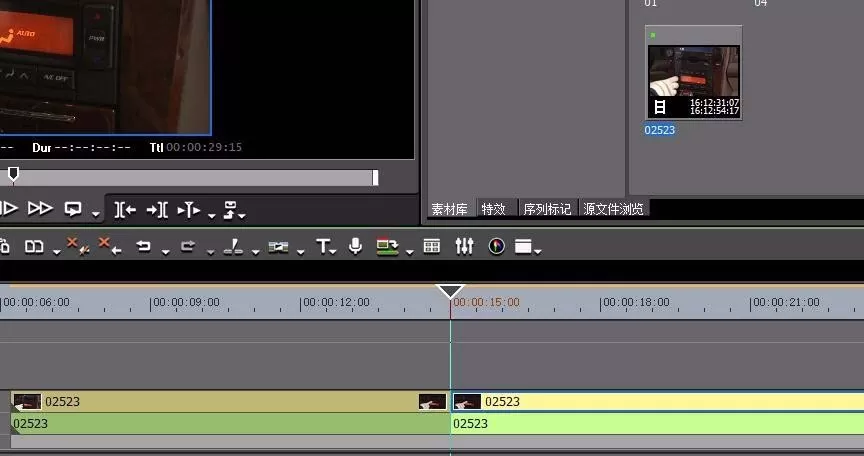The image size is (864, 456).
Task: Open the audio mixer icon
Action: 465,246
